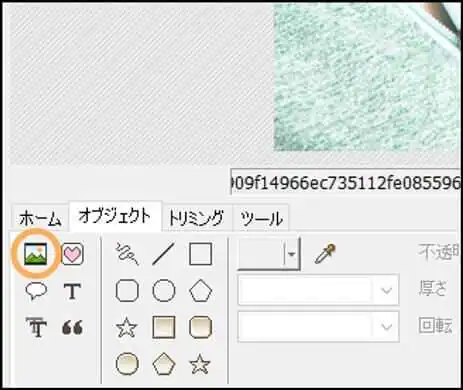Switch to the トリミング tab

click(196, 219)
